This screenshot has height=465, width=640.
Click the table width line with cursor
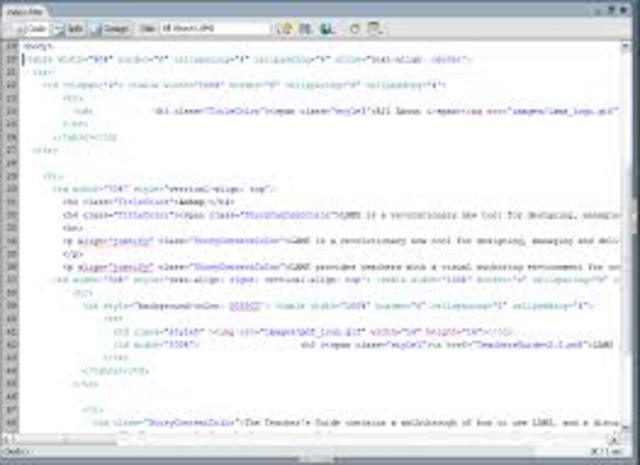coord(249,60)
